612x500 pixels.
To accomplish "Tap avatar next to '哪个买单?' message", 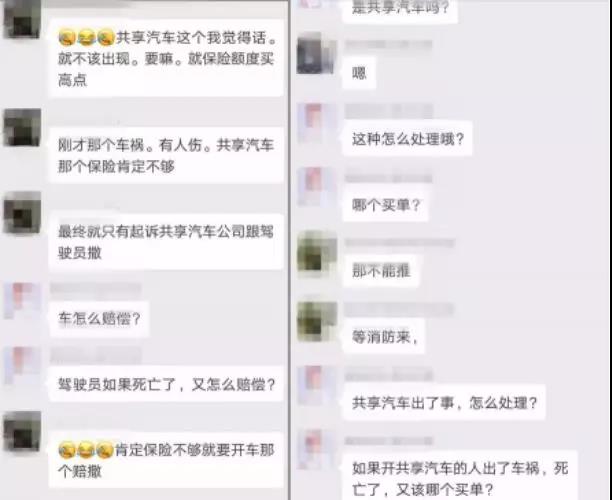I will [x=317, y=187].
